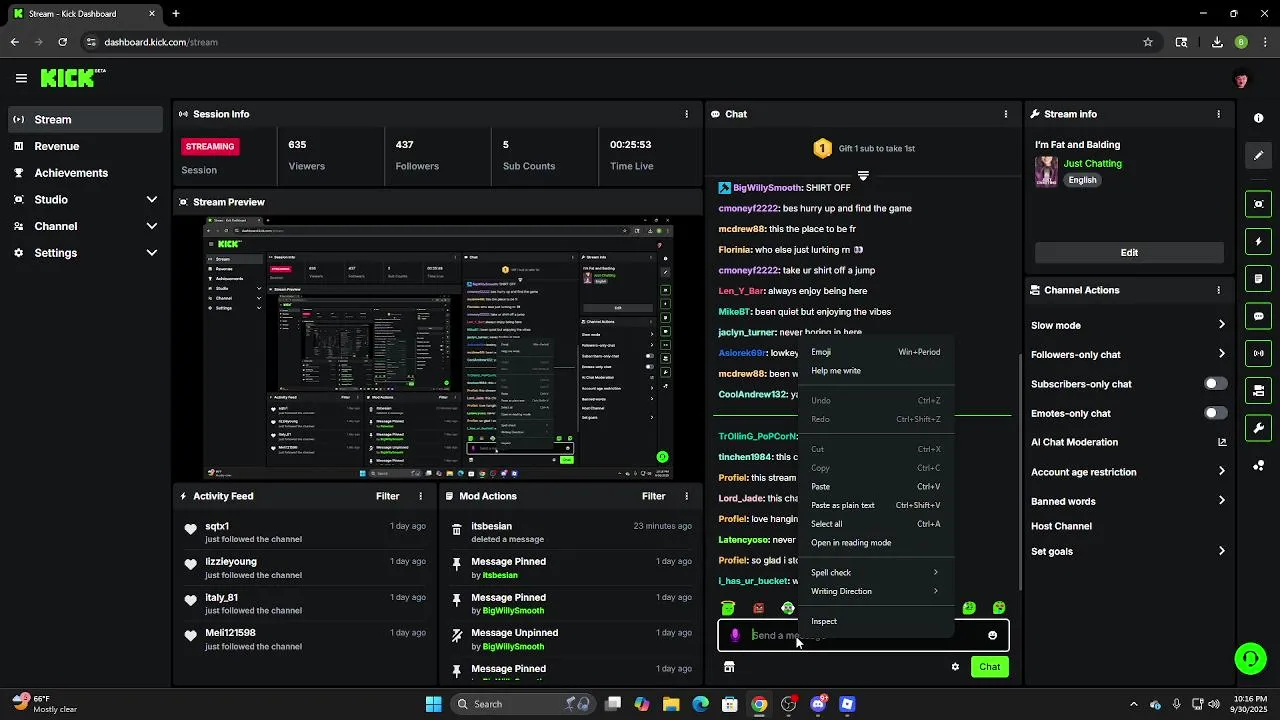The height and width of the screenshot is (720, 1280).
Task: Open Mod Actions Filter
Action: 653,496
